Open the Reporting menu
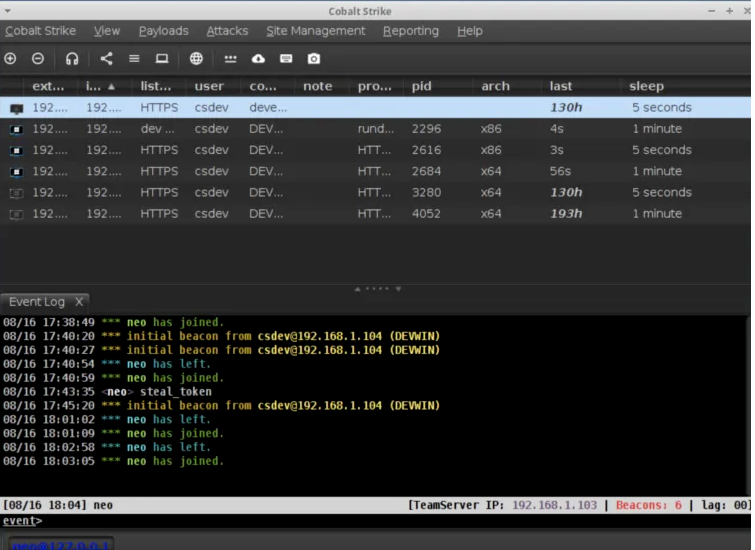This screenshot has width=755, height=550. click(411, 31)
